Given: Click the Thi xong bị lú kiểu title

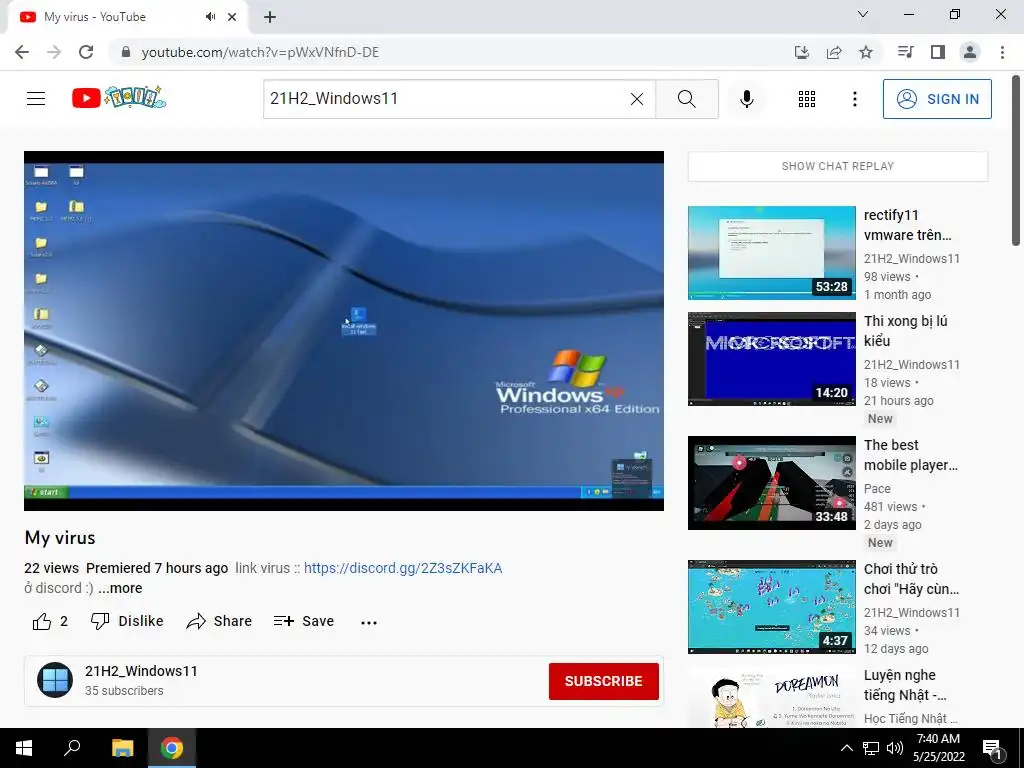Looking at the screenshot, I should tap(905, 331).
